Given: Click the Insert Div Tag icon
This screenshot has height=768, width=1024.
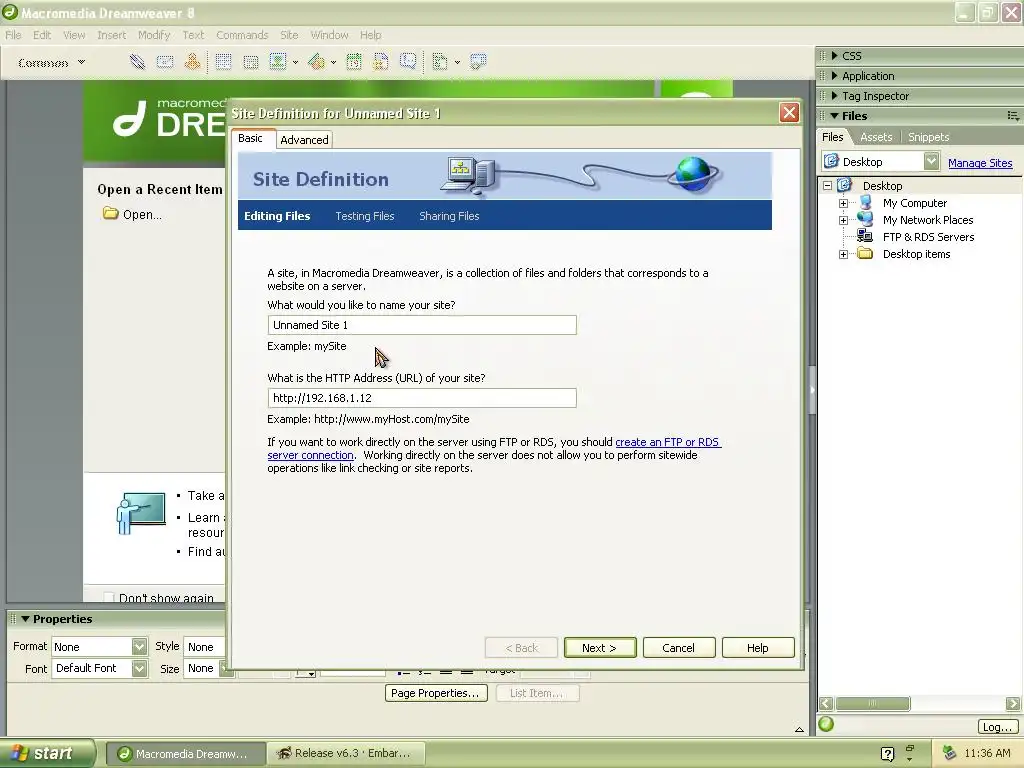Looking at the screenshot, I should coord(251,62).
